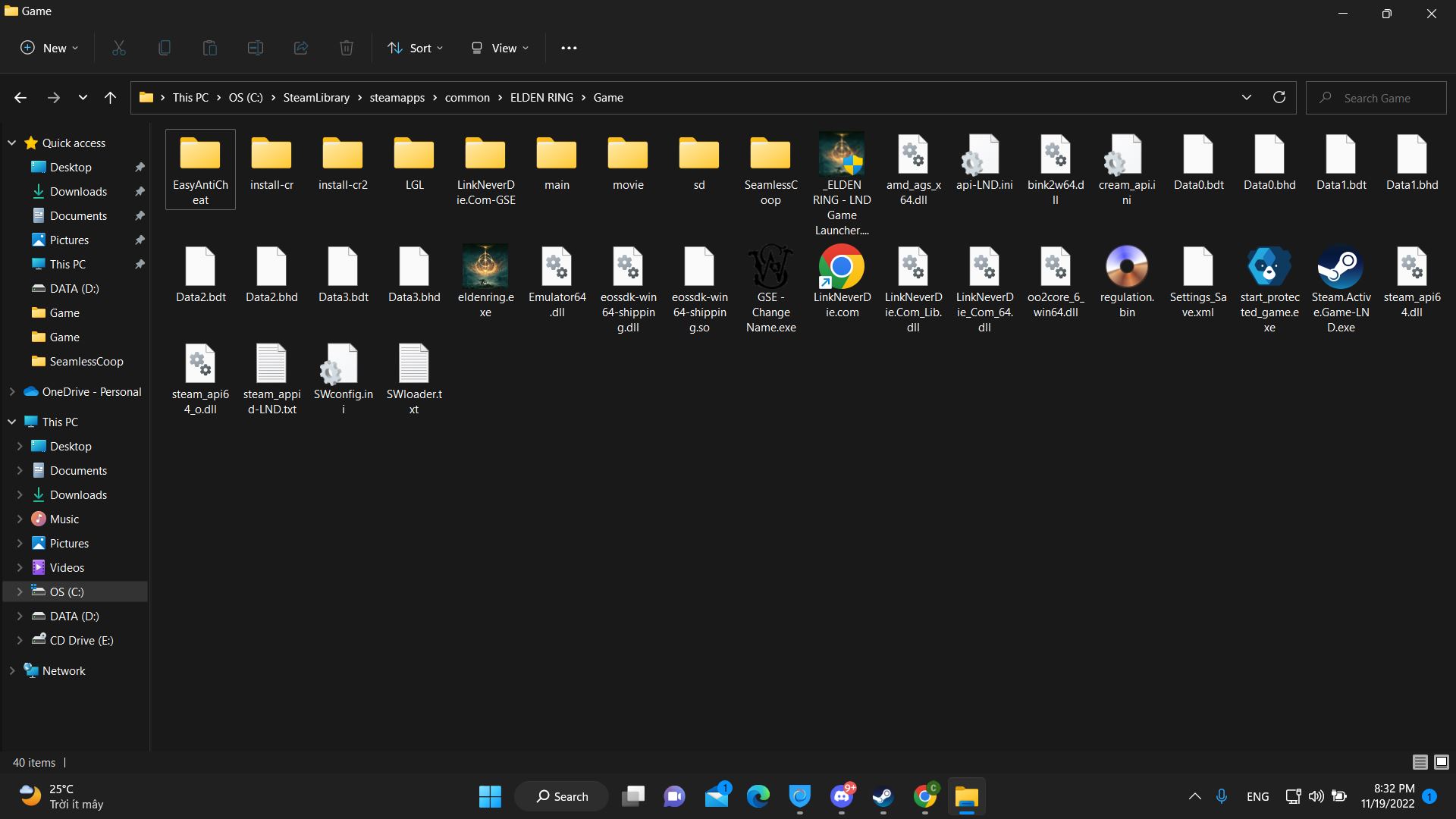This screenshot has width=1456, height=819.
Task: Show hidden system tray icons
Action: tap(1194, 796)
